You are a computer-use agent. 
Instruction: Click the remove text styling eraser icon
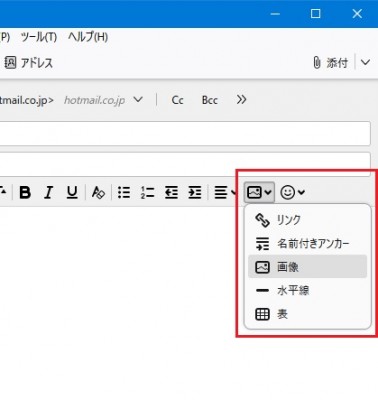98,192
